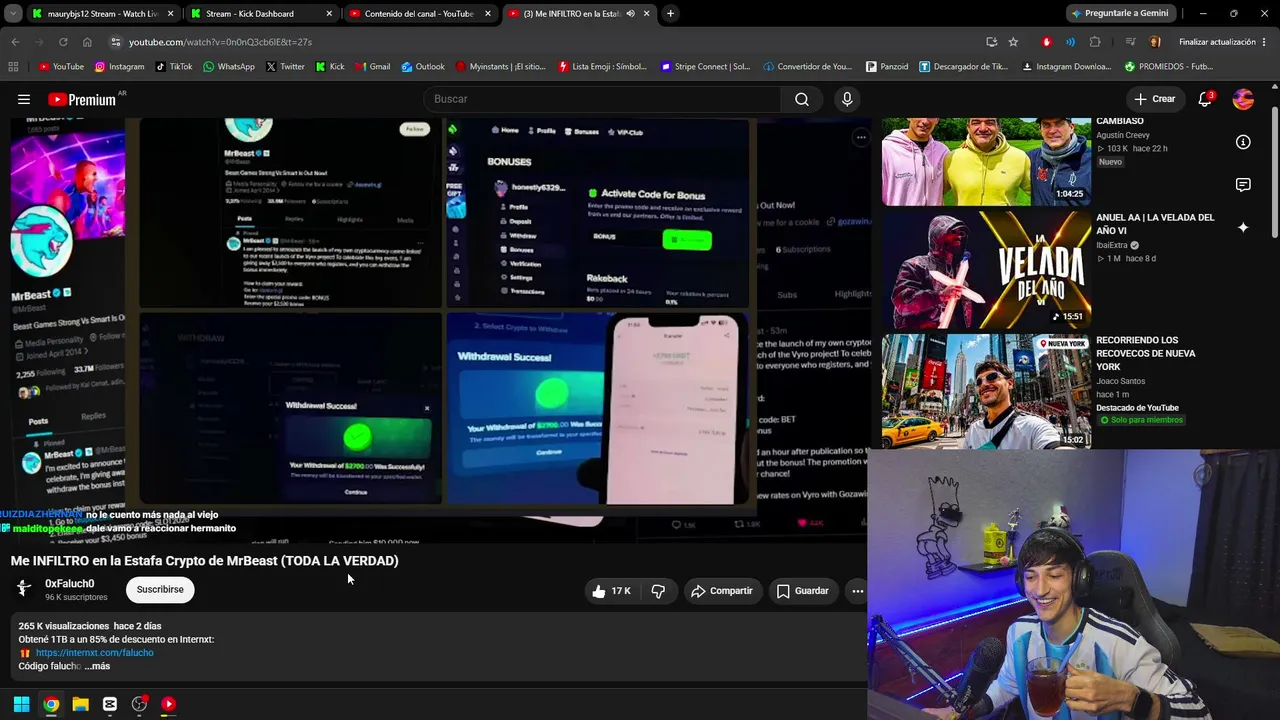Go back in browser history
1280x720 pixels.
coord(15,42)
